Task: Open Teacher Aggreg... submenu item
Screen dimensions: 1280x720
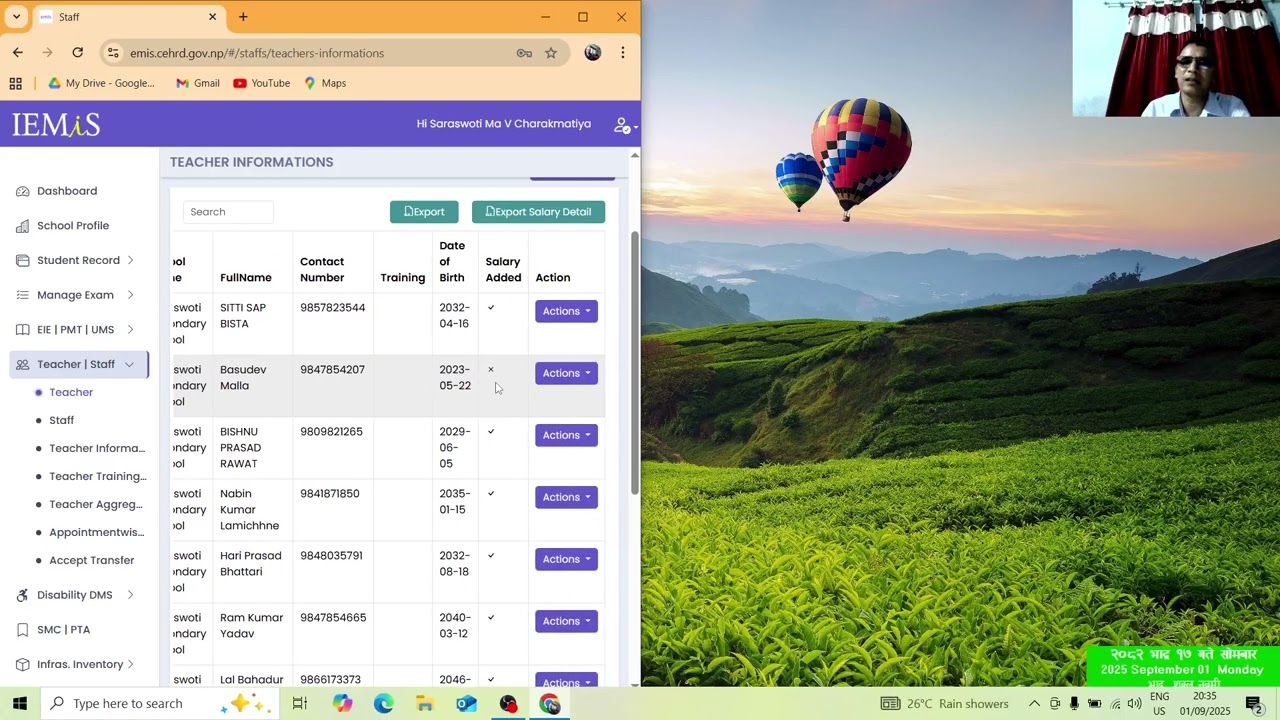Action: tap(96, 504)
